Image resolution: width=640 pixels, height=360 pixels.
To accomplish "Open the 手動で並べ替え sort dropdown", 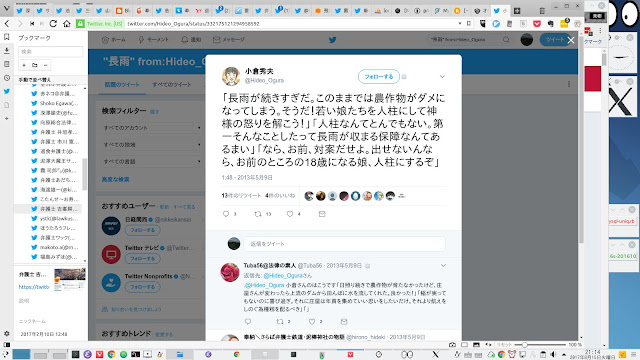I will click(x=51, y=80).
